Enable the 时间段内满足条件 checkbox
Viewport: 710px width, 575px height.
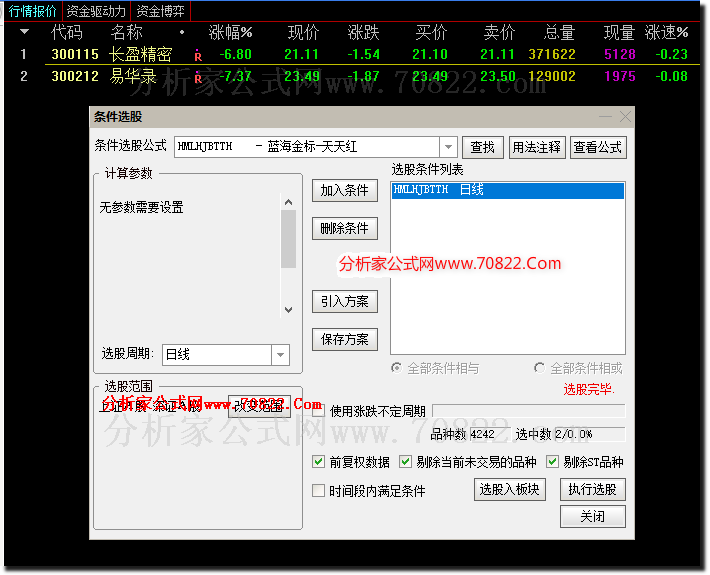click(x=319, y=491)
